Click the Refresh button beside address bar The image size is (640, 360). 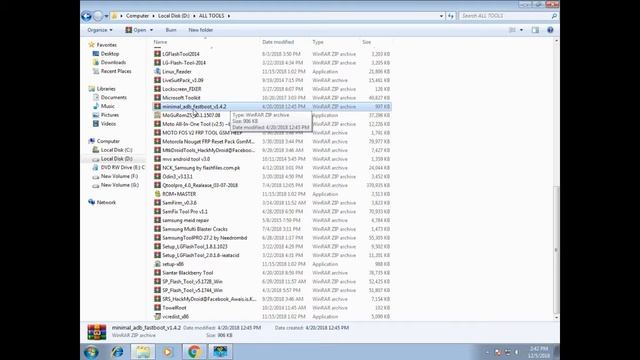click(x=451, y=16)
